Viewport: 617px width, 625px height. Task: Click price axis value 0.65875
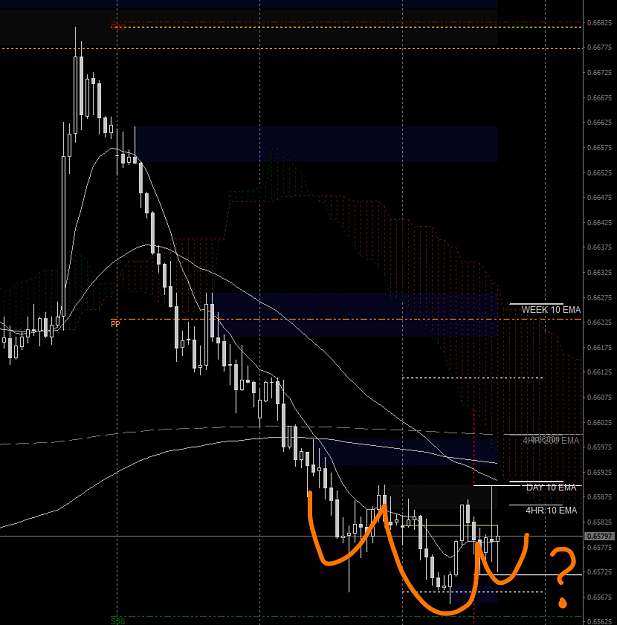coord(599,497)
